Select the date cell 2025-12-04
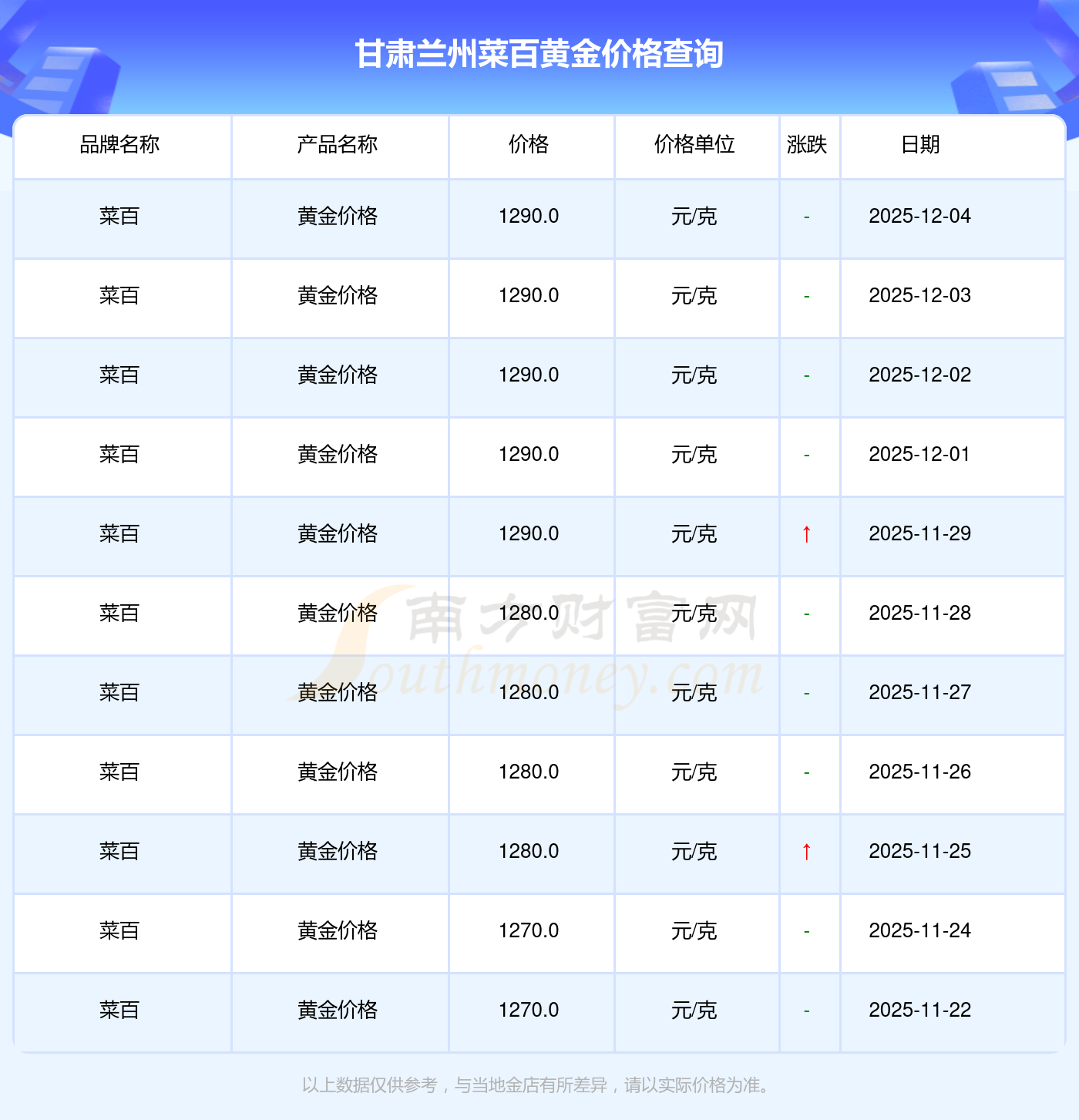This screenshot has height=1120, width=1079. 920,217
